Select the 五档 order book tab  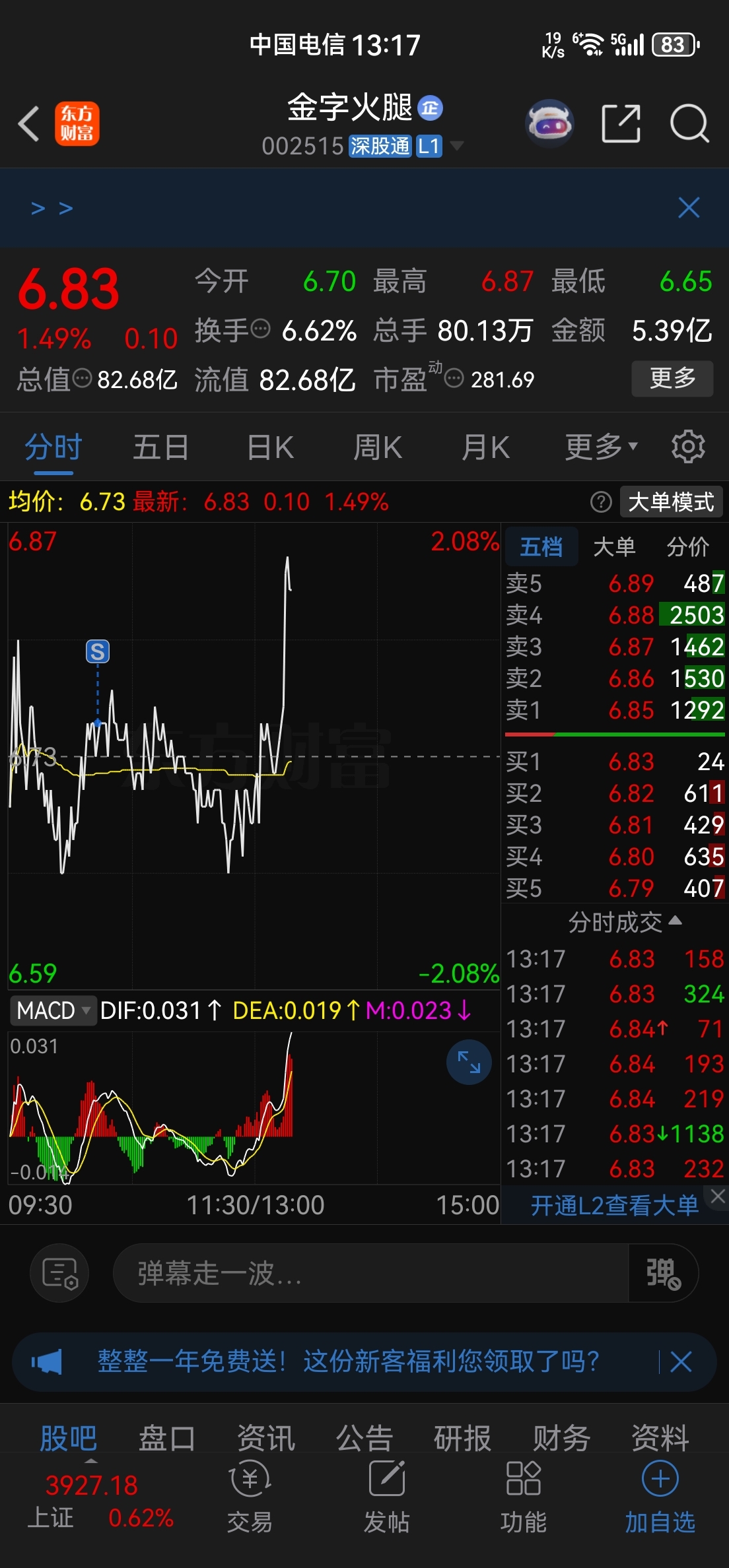click(x=541, y=546)
